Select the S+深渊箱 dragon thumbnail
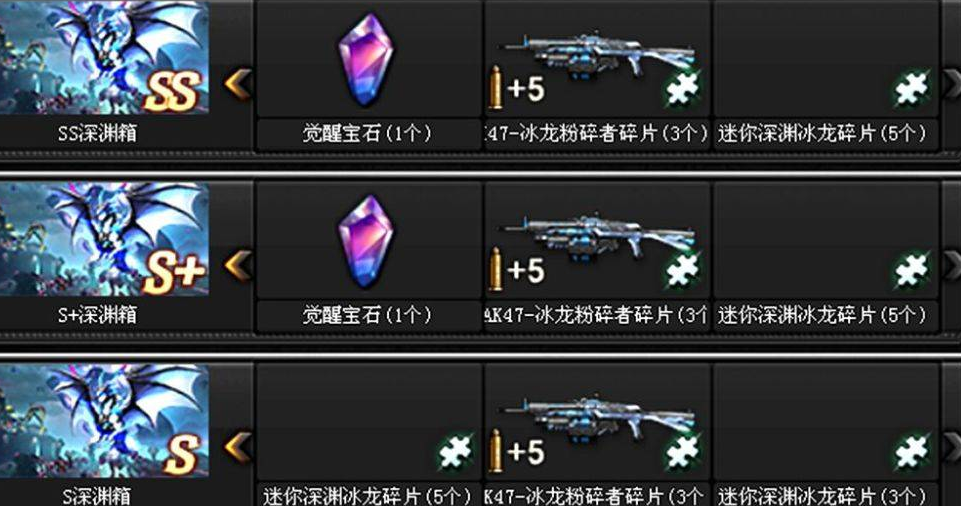Viewport: 961px width, 506px height. [104, 239]
